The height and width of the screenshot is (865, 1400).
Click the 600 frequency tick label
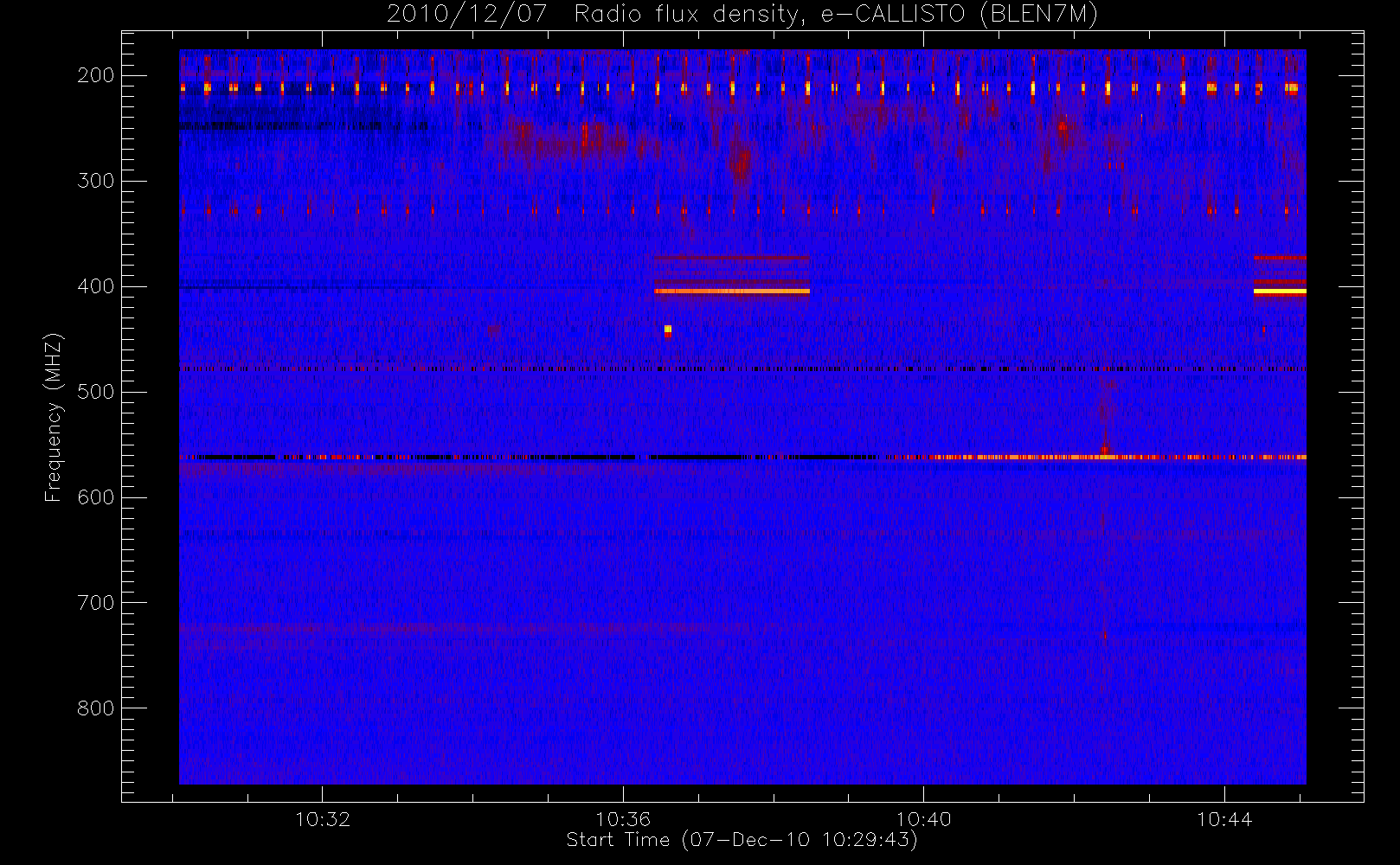tap(96, 497)
